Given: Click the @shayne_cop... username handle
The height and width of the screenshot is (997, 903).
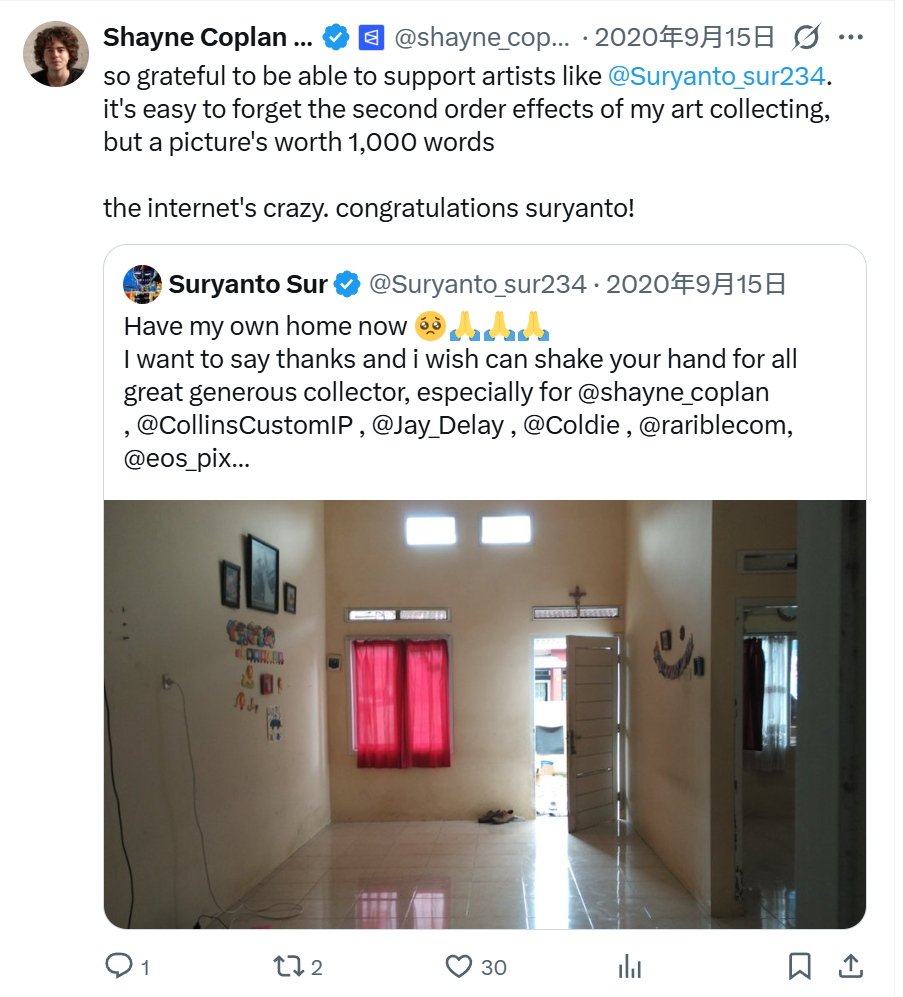Looking at the screenshot, I should click(482, 38).
